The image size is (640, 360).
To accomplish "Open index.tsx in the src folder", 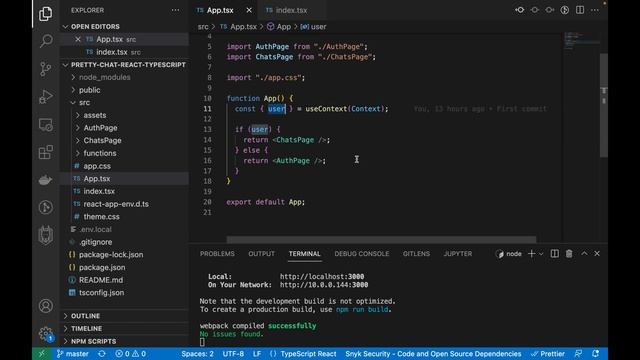I will (124, 191).
